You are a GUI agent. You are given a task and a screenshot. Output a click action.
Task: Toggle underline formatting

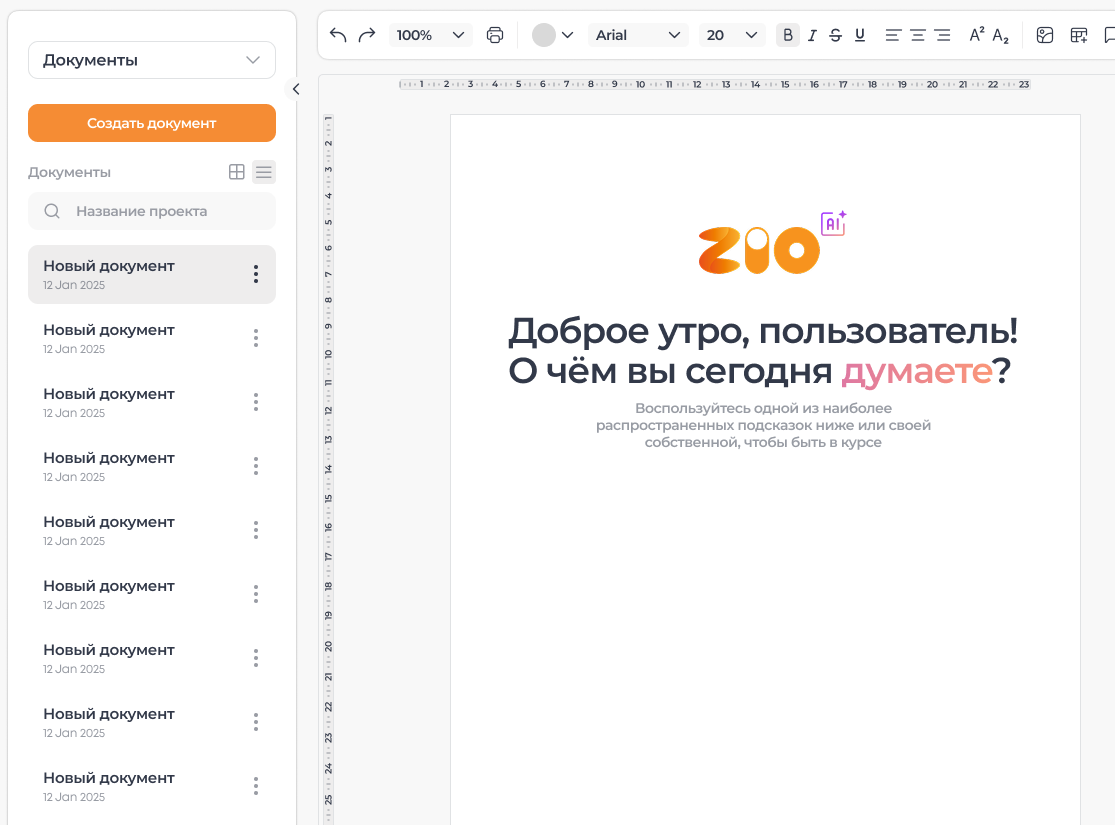(x=859, y=34)
